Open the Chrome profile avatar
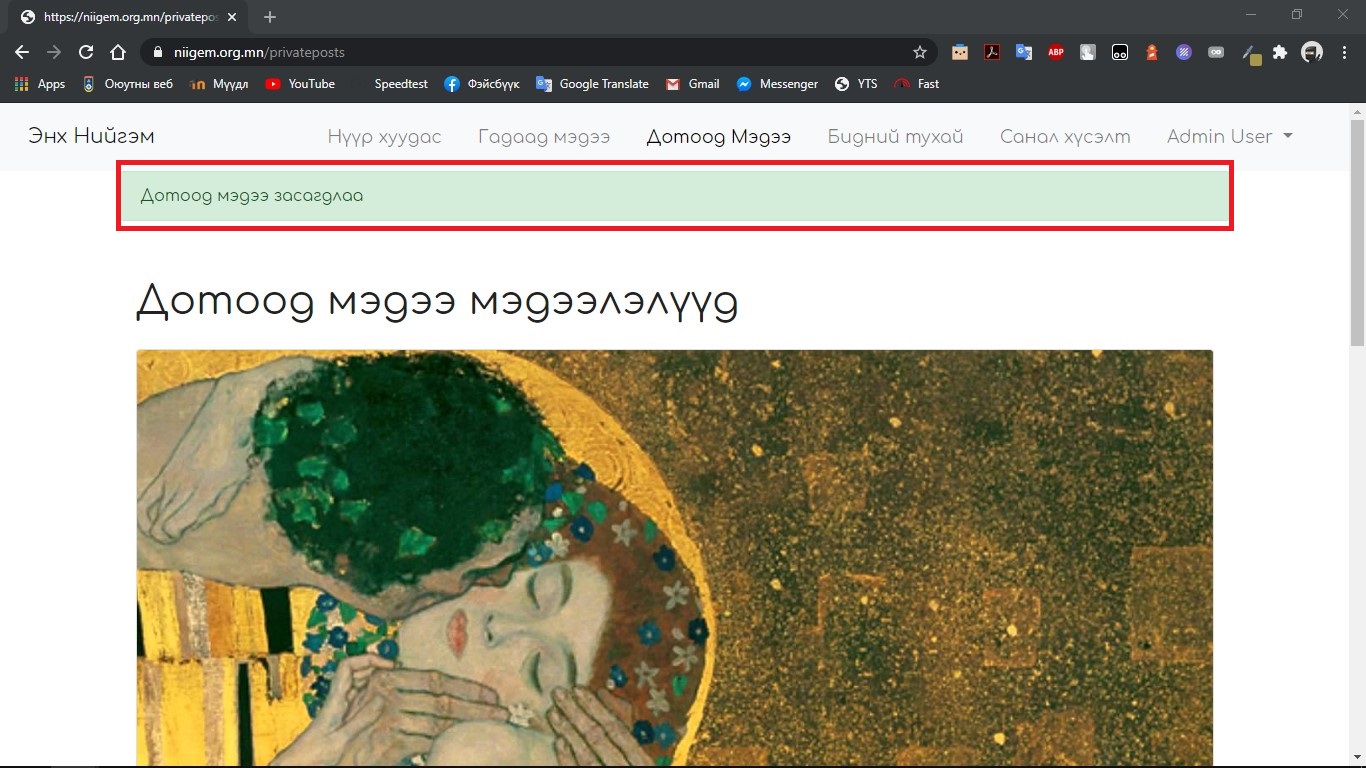This screenshot has height=768, width=1366. coord(1311,52)
